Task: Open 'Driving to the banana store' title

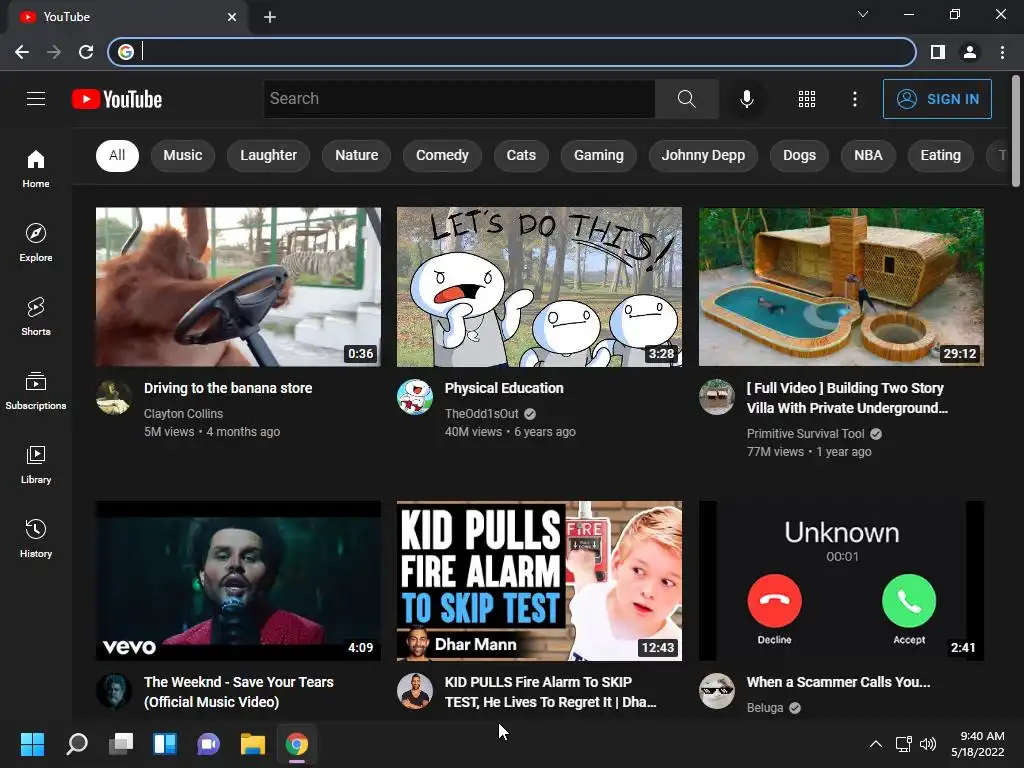Action: click(228, 388)
